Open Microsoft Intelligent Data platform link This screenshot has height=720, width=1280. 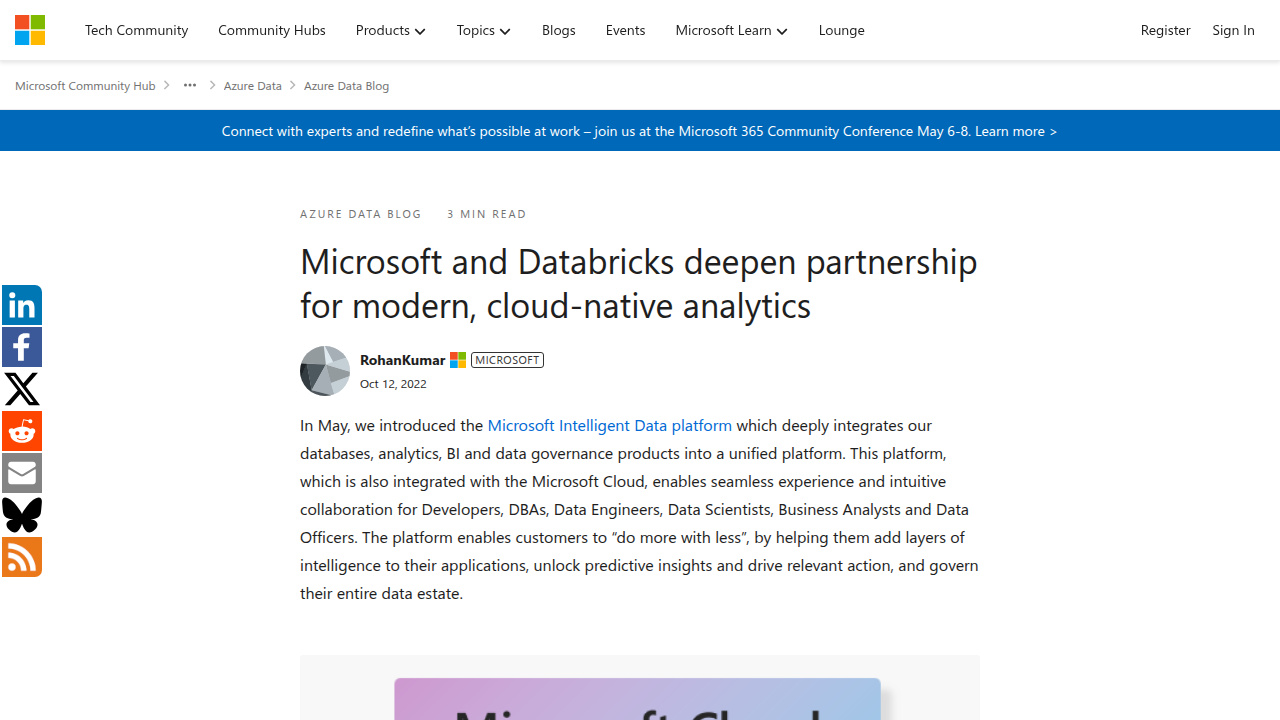point(609,425)
